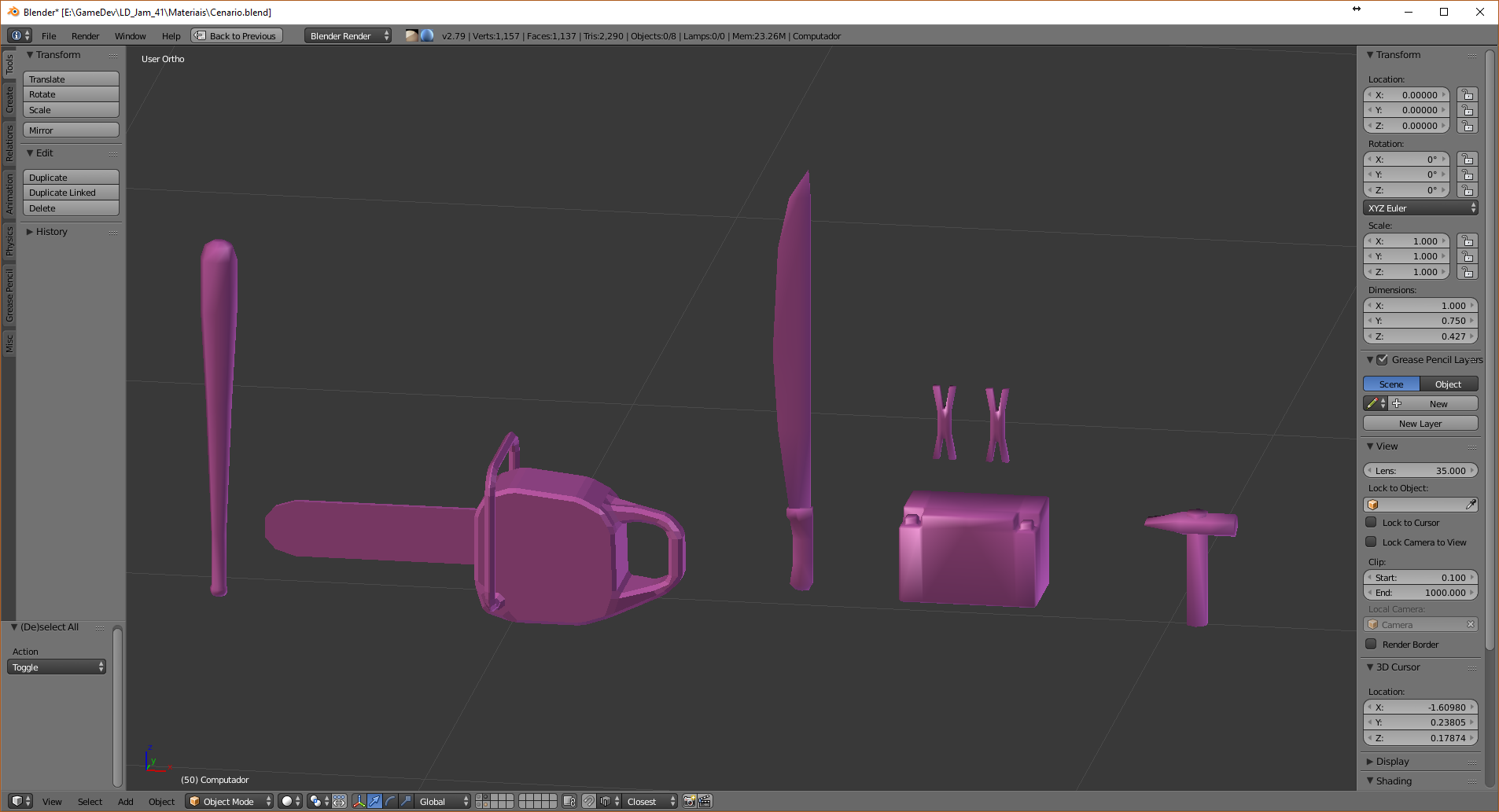Open the pivot point selector icon
This screenshot has height=812, width=1499.
click(319, 801)
